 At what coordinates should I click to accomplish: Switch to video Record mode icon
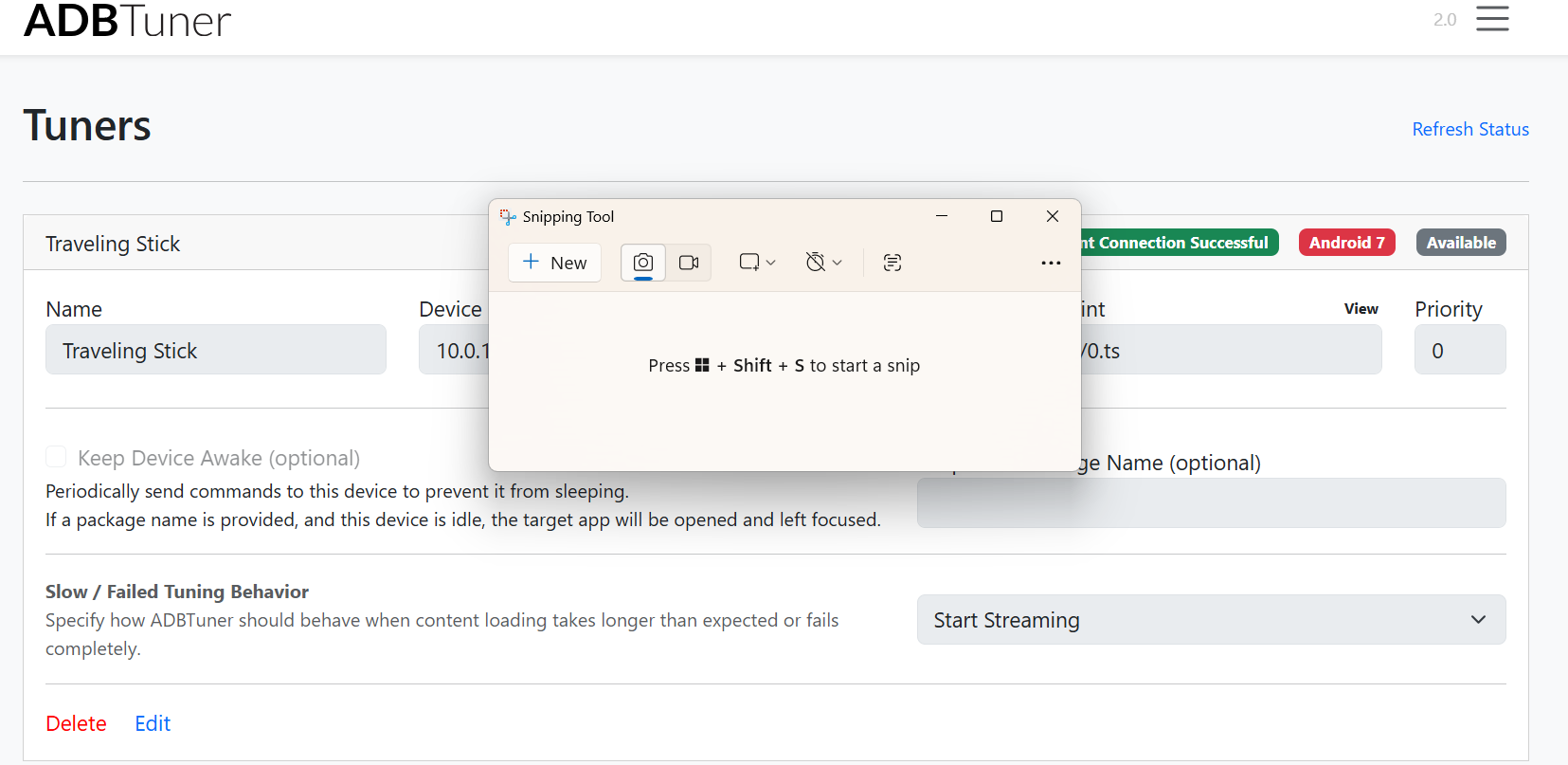tap(689, 263)
